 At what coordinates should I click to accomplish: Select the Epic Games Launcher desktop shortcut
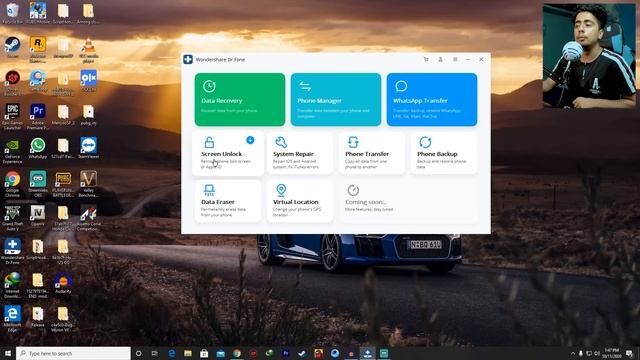tap(13, 116)
